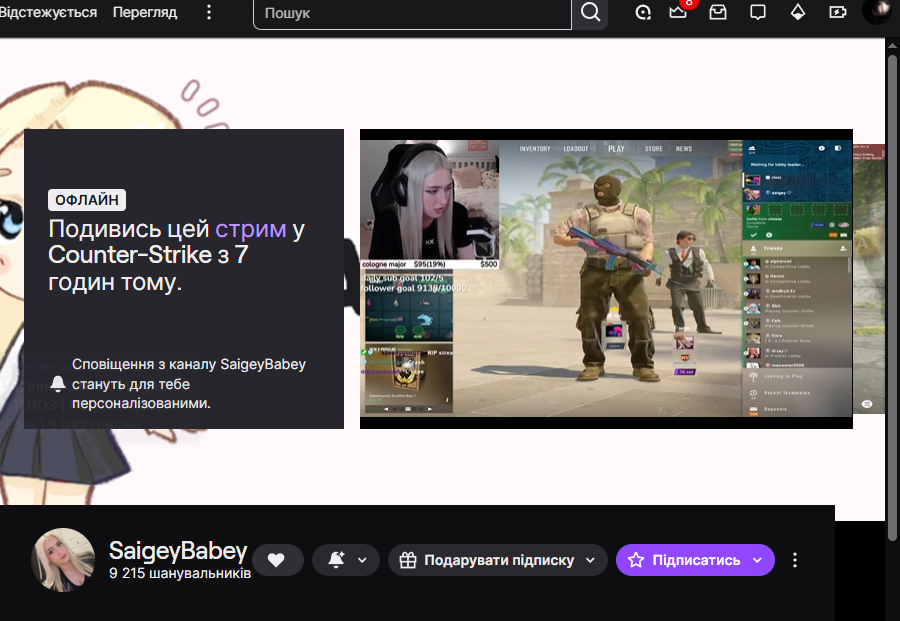Expand the Підписатись button chevron
Image resolution: width=900 pixels, height=621 pixels.
tap(758, 560)
